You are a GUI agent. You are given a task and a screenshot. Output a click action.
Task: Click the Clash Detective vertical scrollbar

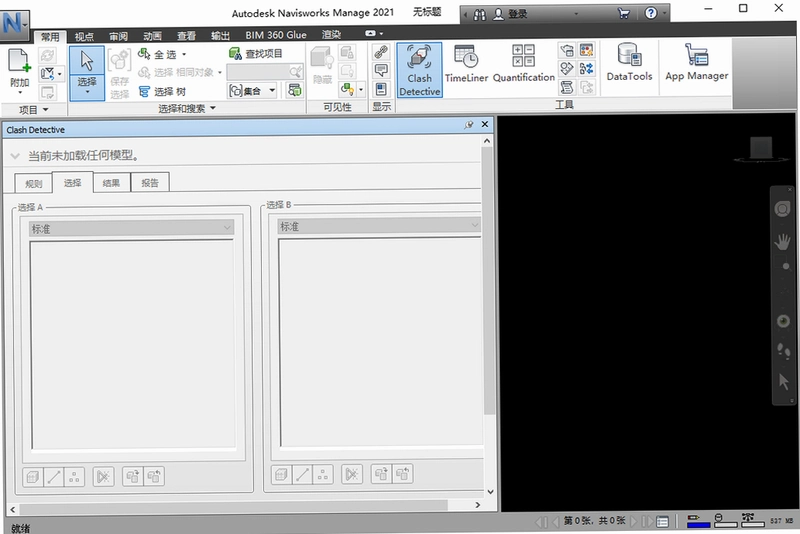pyautogui.click(x=488, y=281)
